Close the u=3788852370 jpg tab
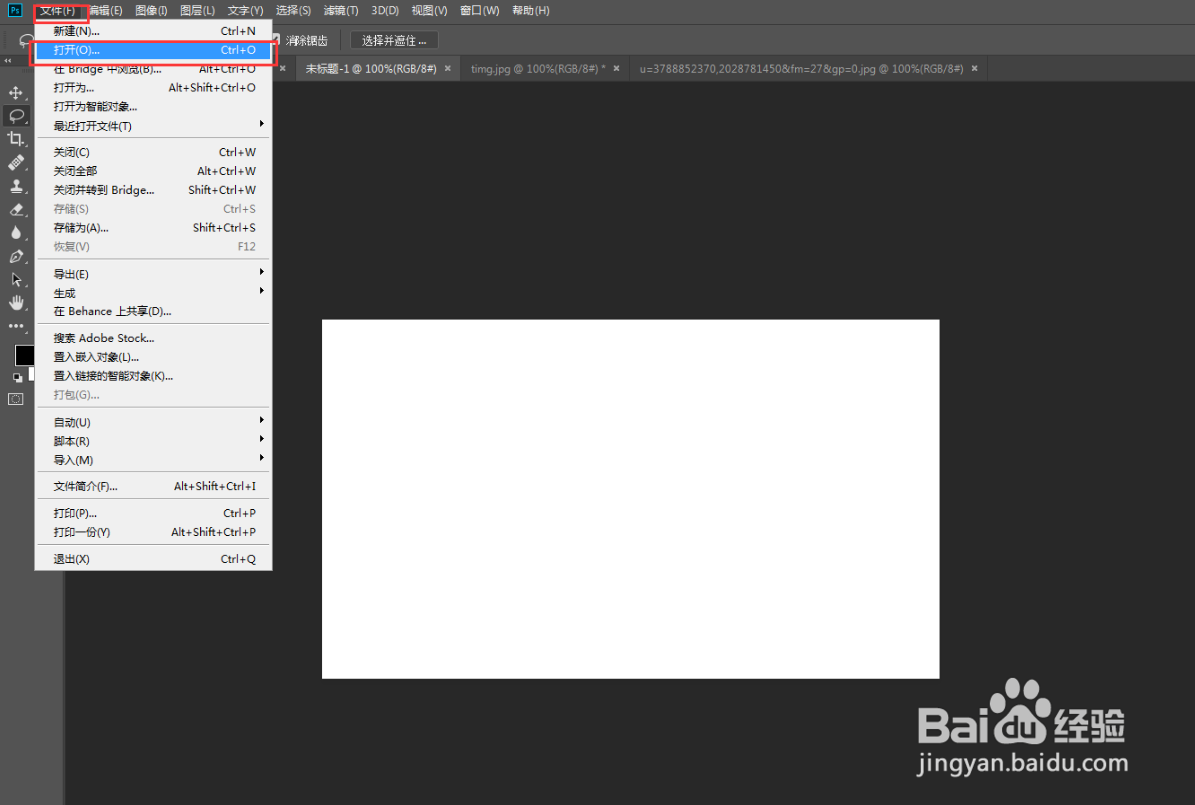 pos(975,69)
